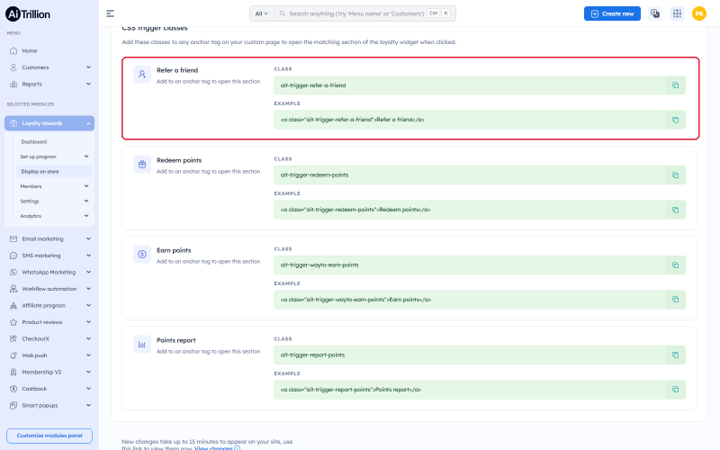Collapse the sidebar with the hamburger icon
The image size is (720, 450).
110,14
